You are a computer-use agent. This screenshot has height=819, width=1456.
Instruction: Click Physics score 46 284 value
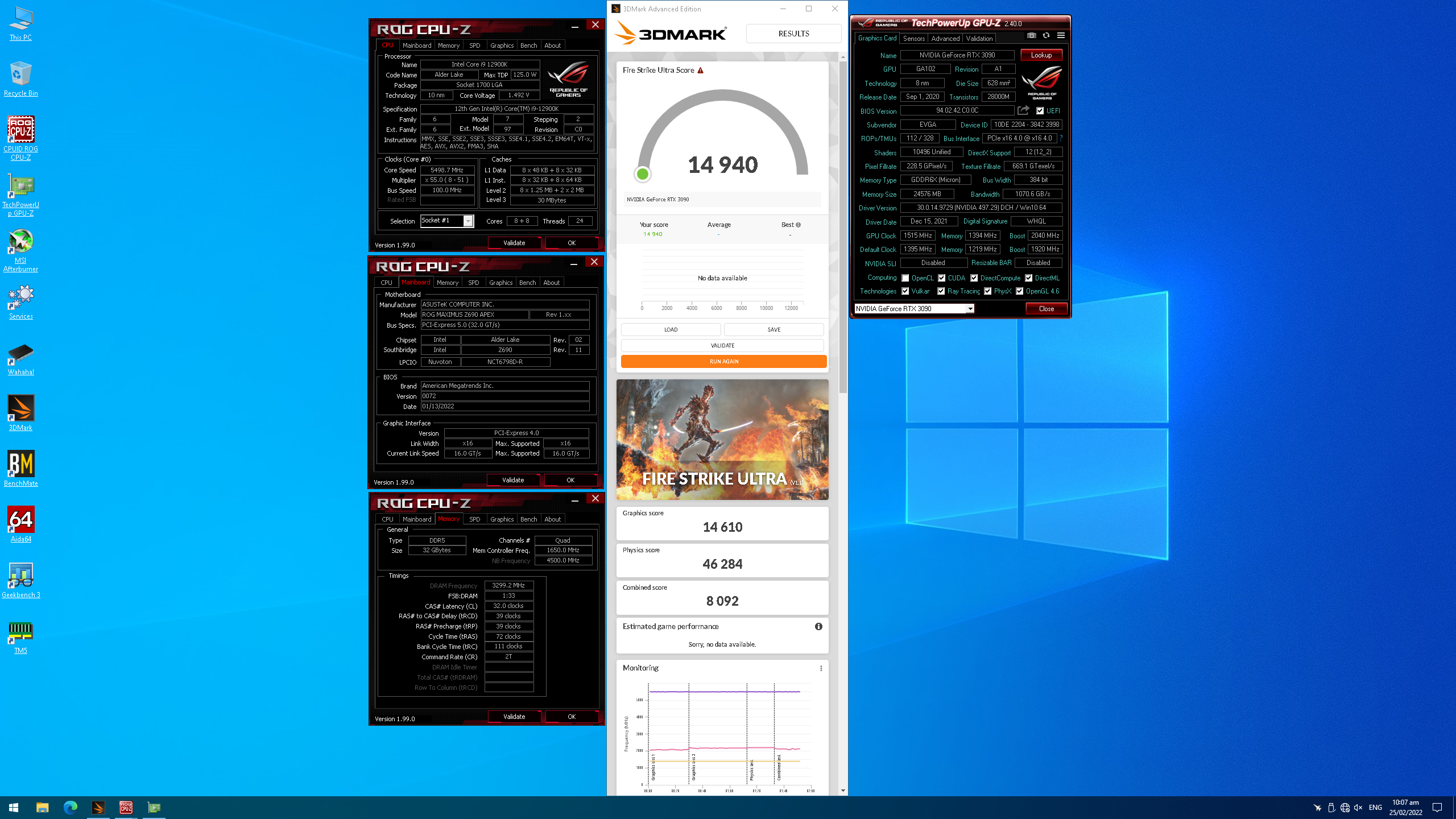[722, 564]
